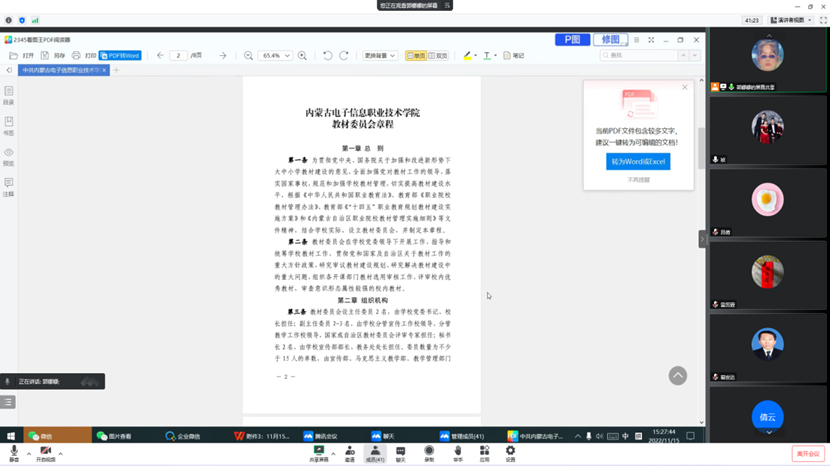
Task: Expand the 65.4% zoom level dropdown
Action: coord(275,56)
